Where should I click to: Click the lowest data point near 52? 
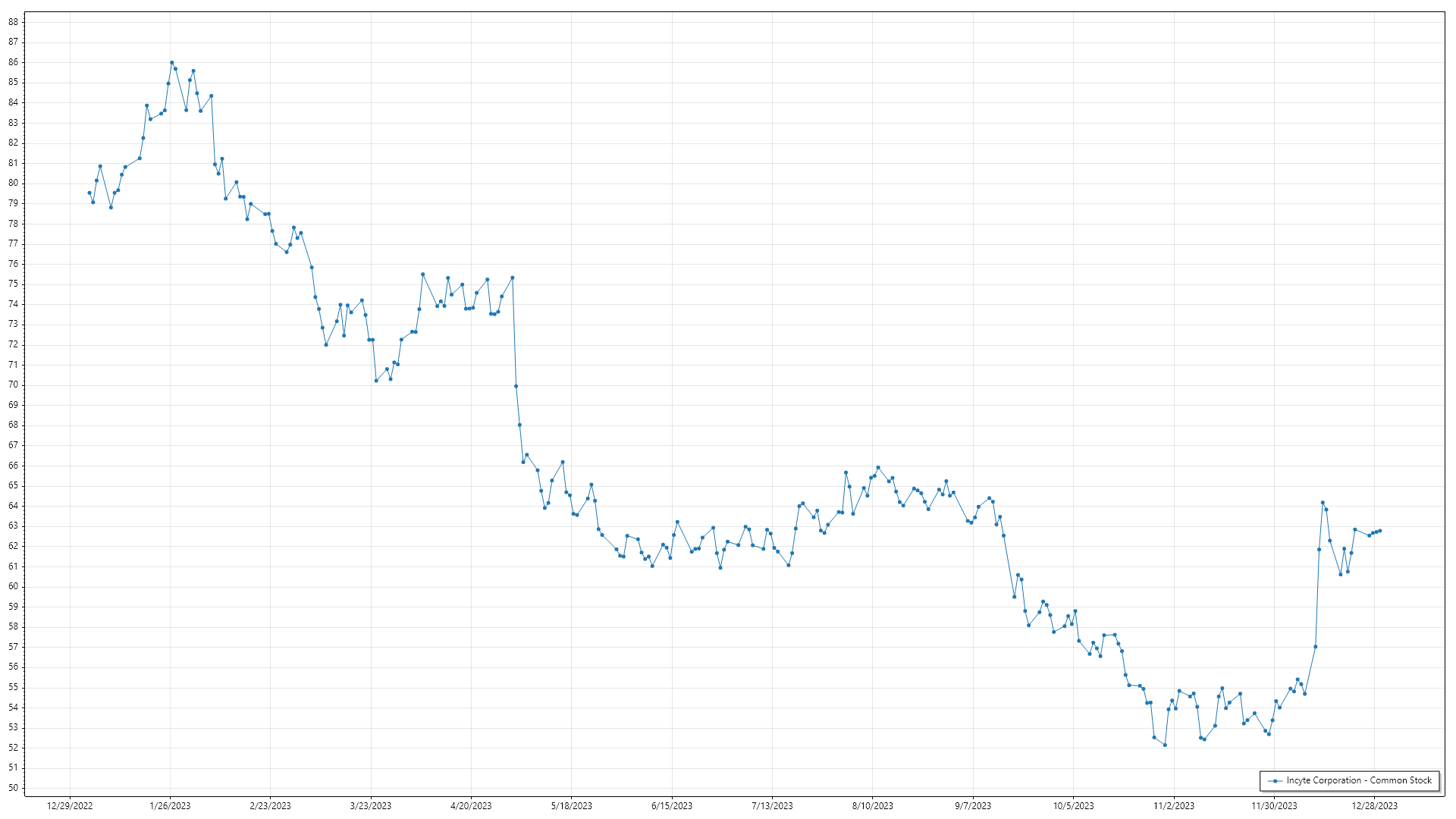pos(1165,745)
